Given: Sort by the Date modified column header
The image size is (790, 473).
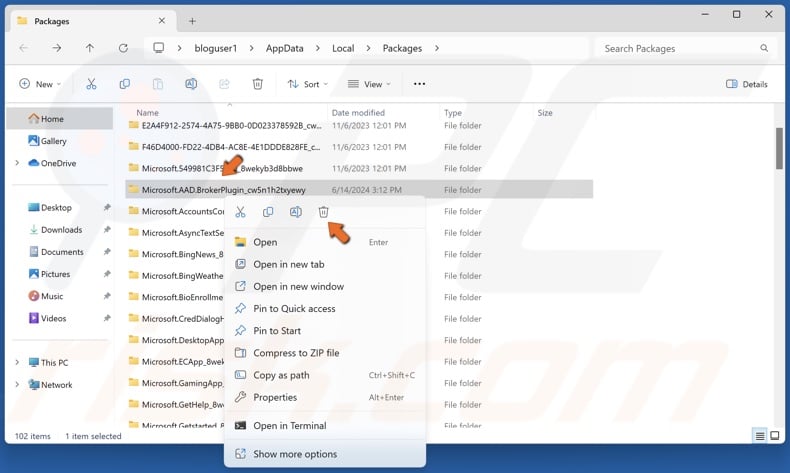Looking at the screenshot, I should pos(358,113).
